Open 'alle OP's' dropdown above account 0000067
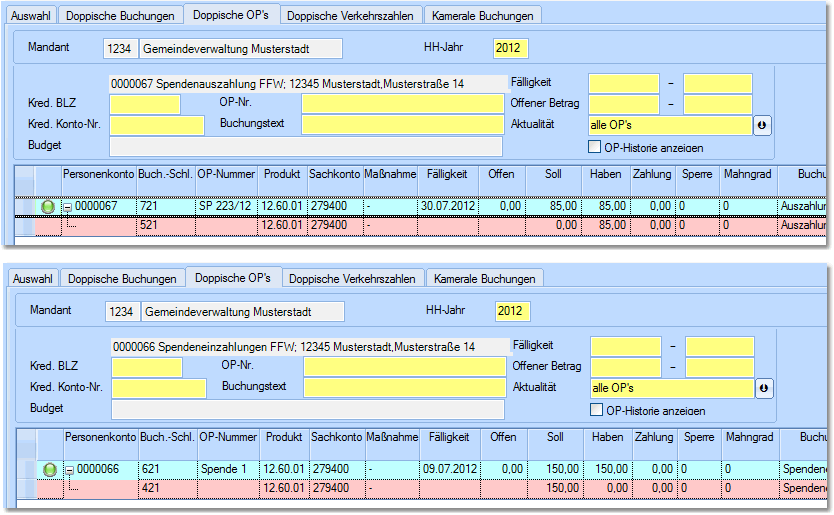 pyautogui.click(x=669, y=125)
